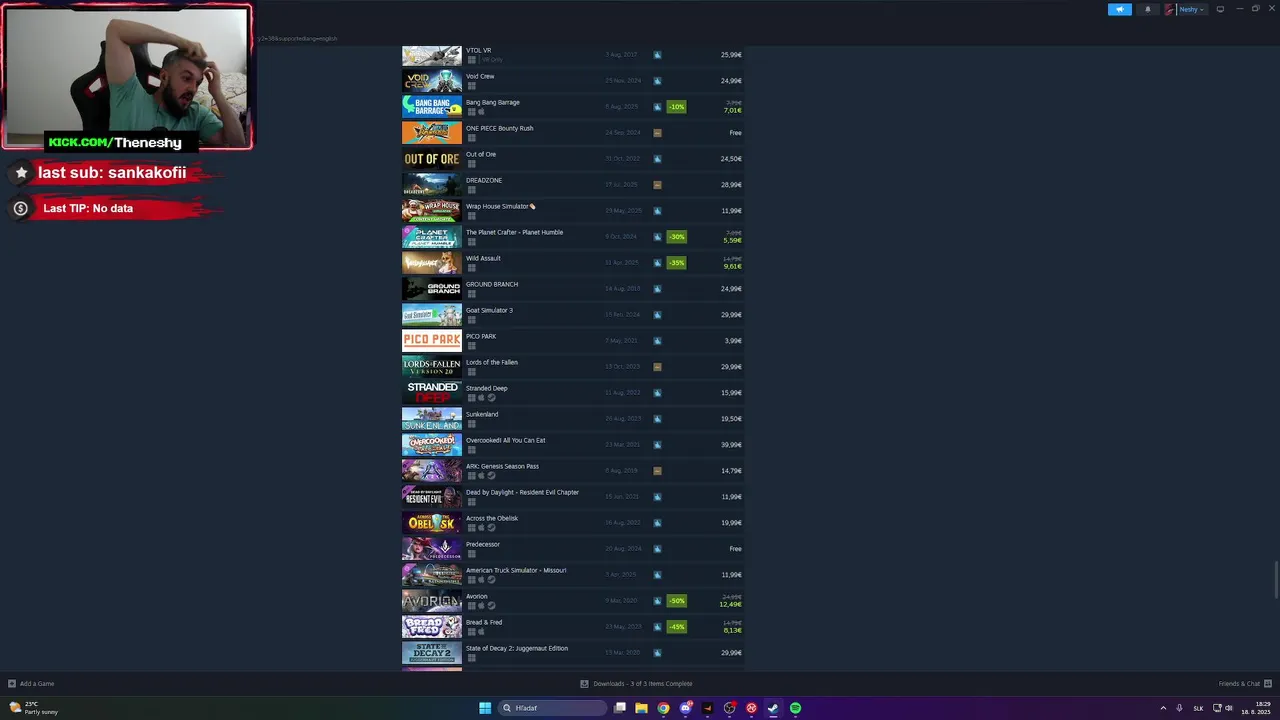Image resolution: width=1280 pixels, height=720 pixels.
Task: Open Sunkenland game title
Action: 482,414
